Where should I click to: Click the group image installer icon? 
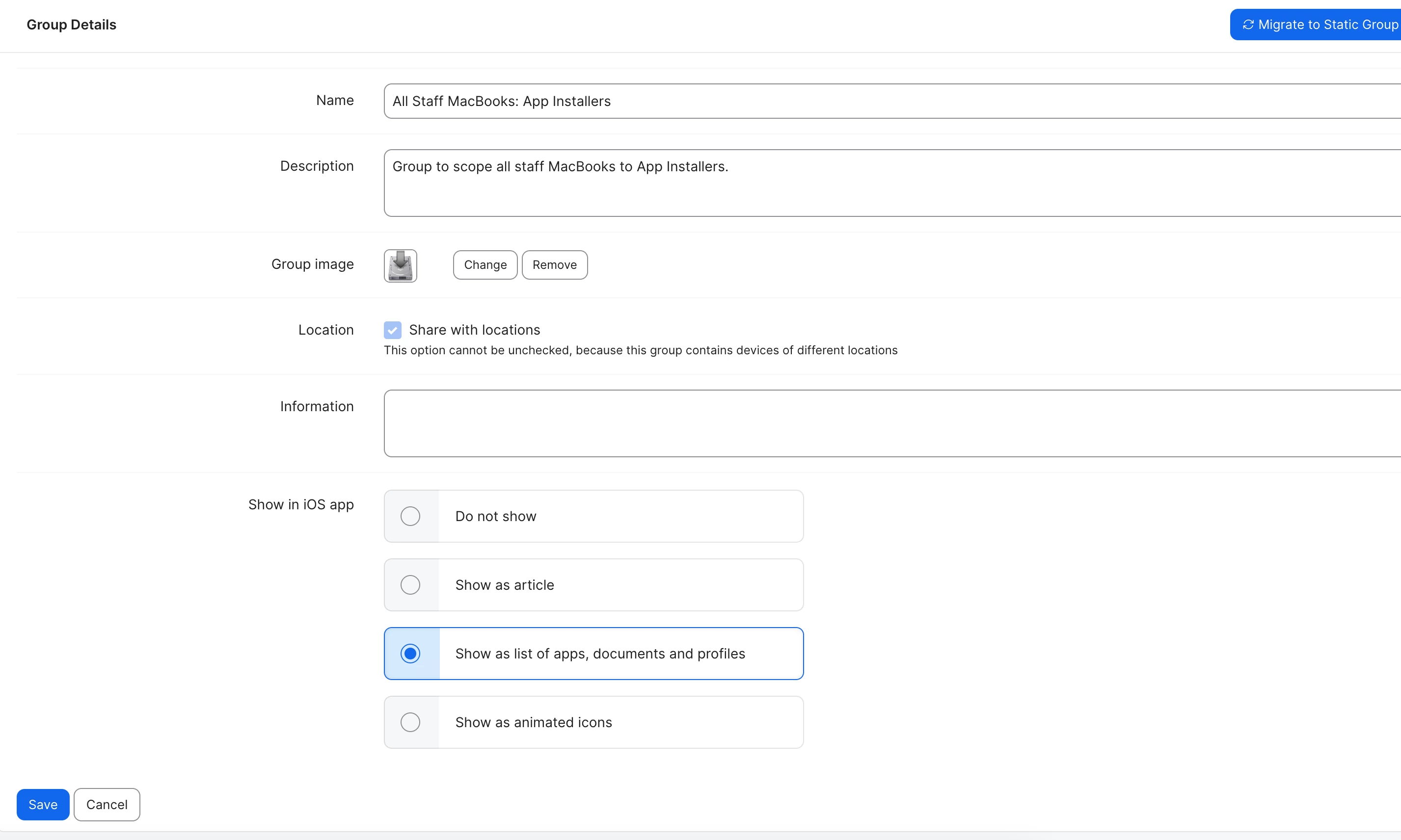tap(401, 265)
